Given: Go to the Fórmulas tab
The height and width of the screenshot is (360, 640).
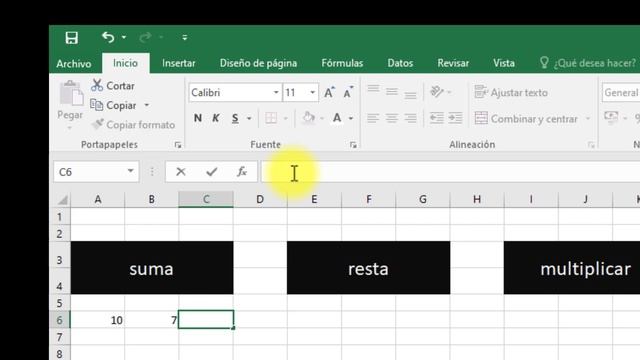Looking at the screenshot, I should pos(342,63).
